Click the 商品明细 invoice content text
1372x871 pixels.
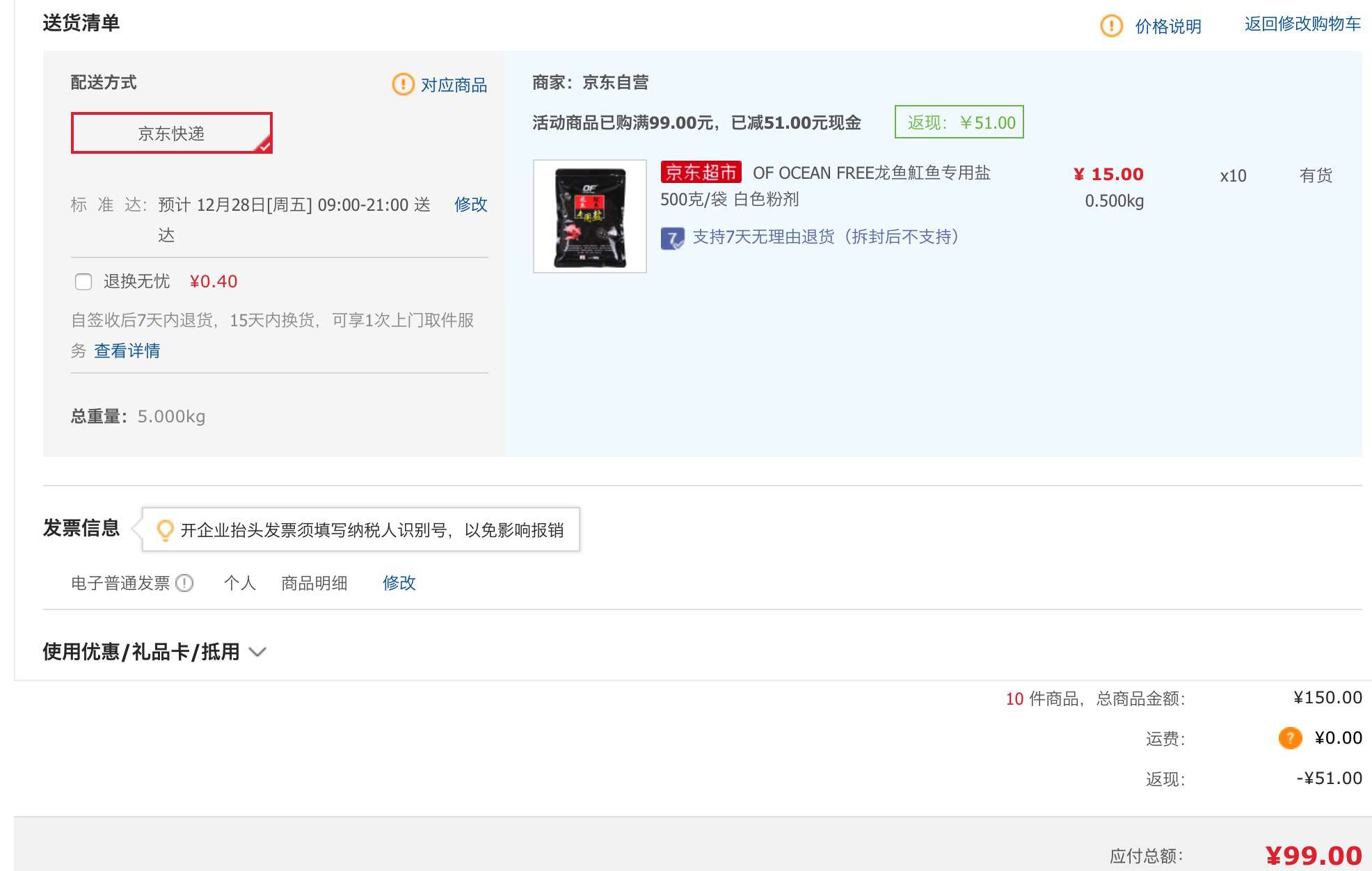coord(314,583)
